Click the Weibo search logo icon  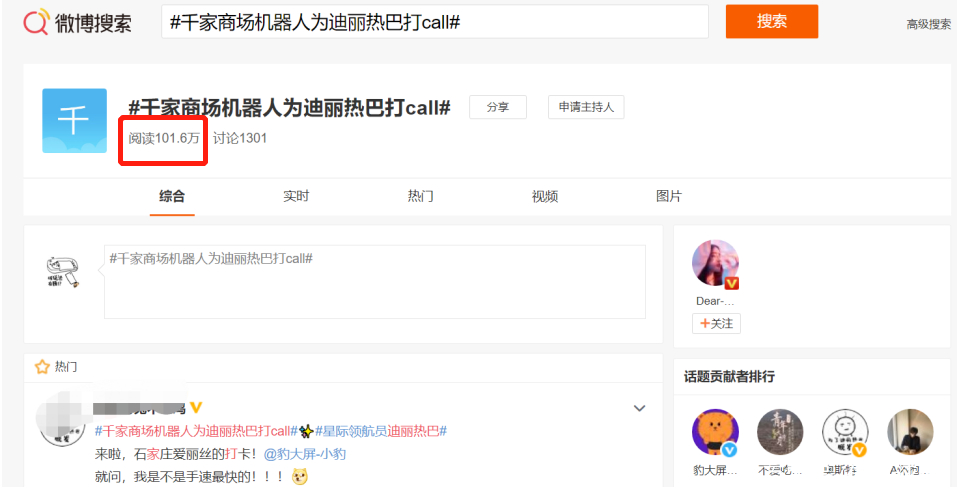(36, 22)
